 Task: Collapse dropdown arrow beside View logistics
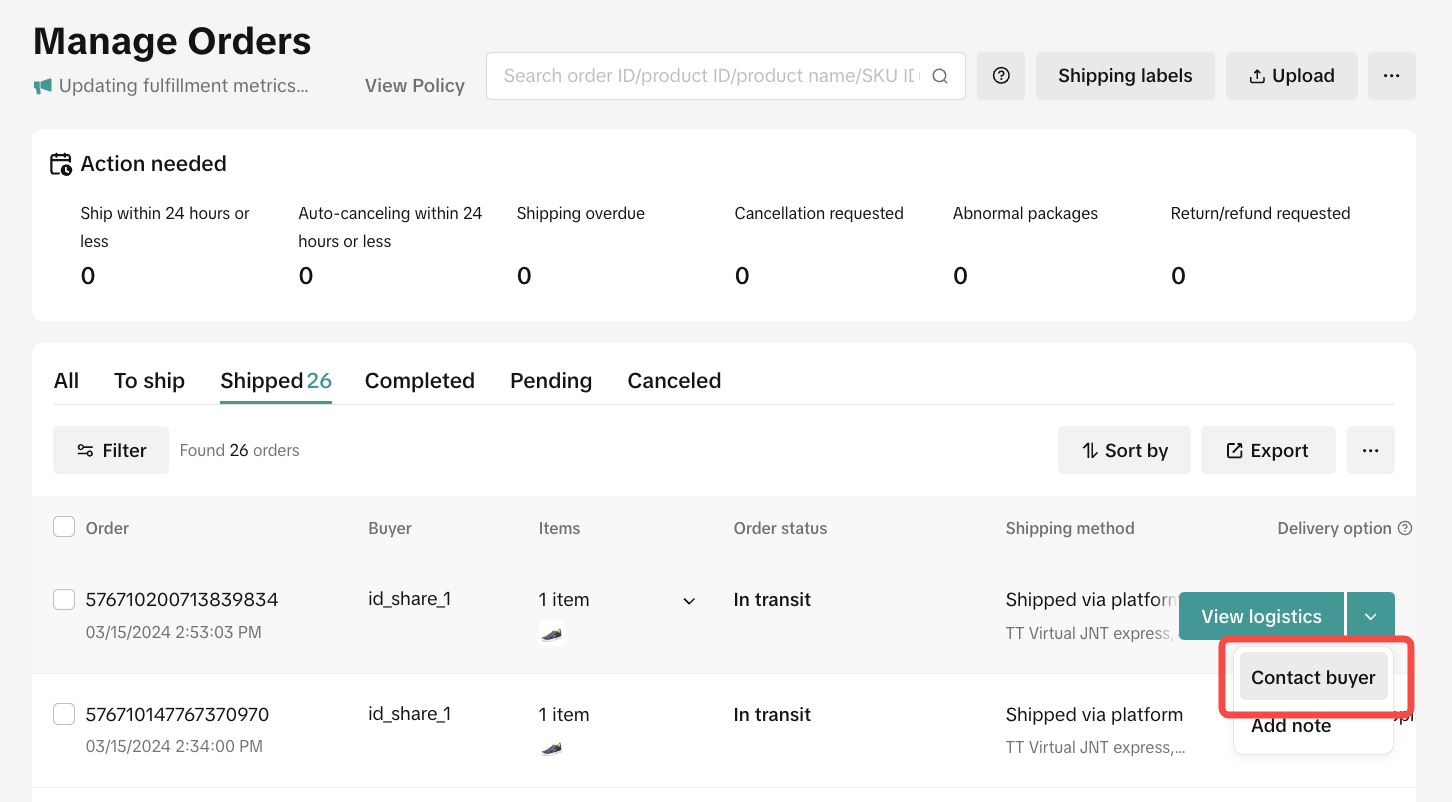1370,616
